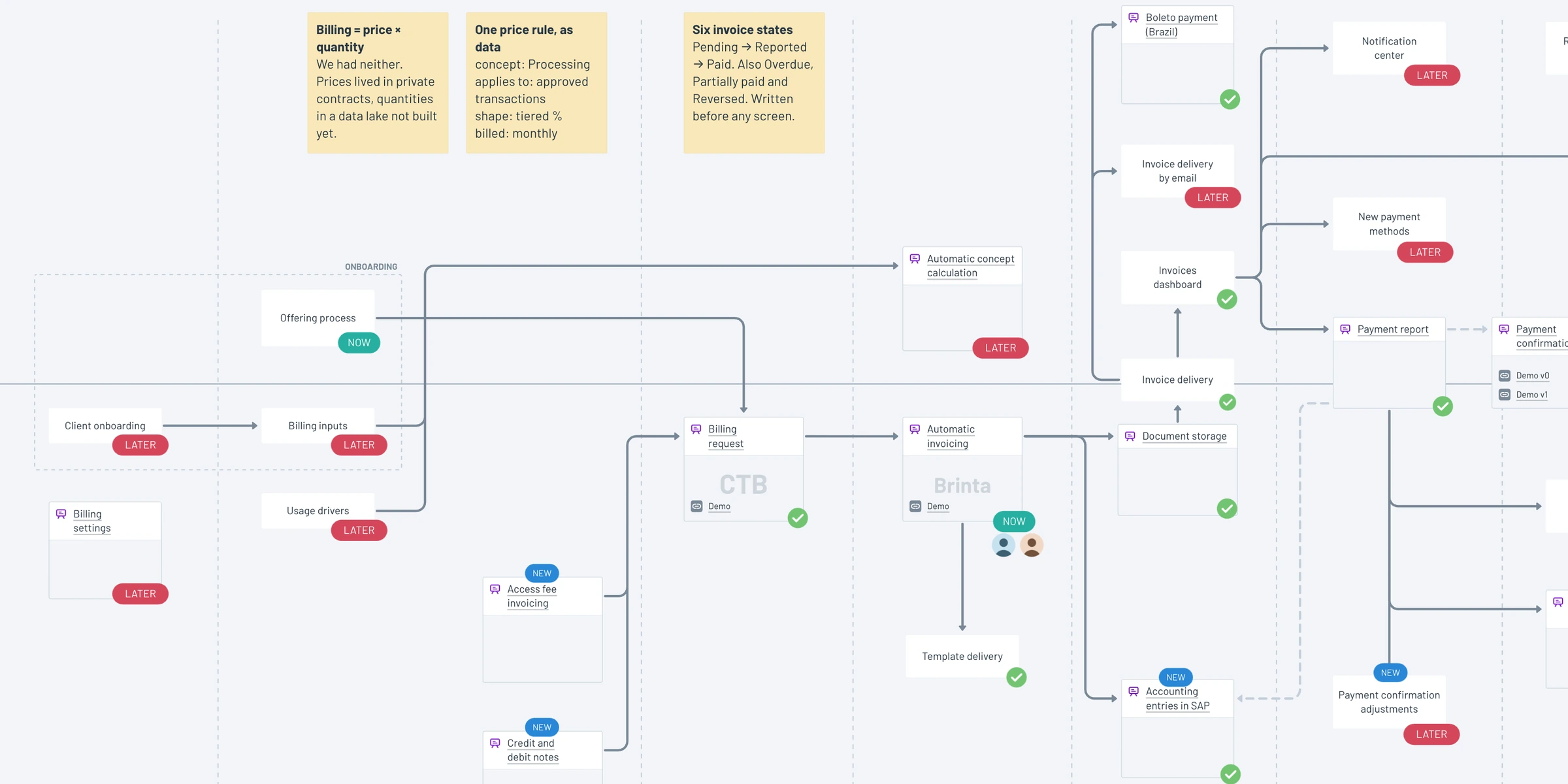Click the comment icon on Access fee invoicing card
1568x784 pixels.
point(495,589)
